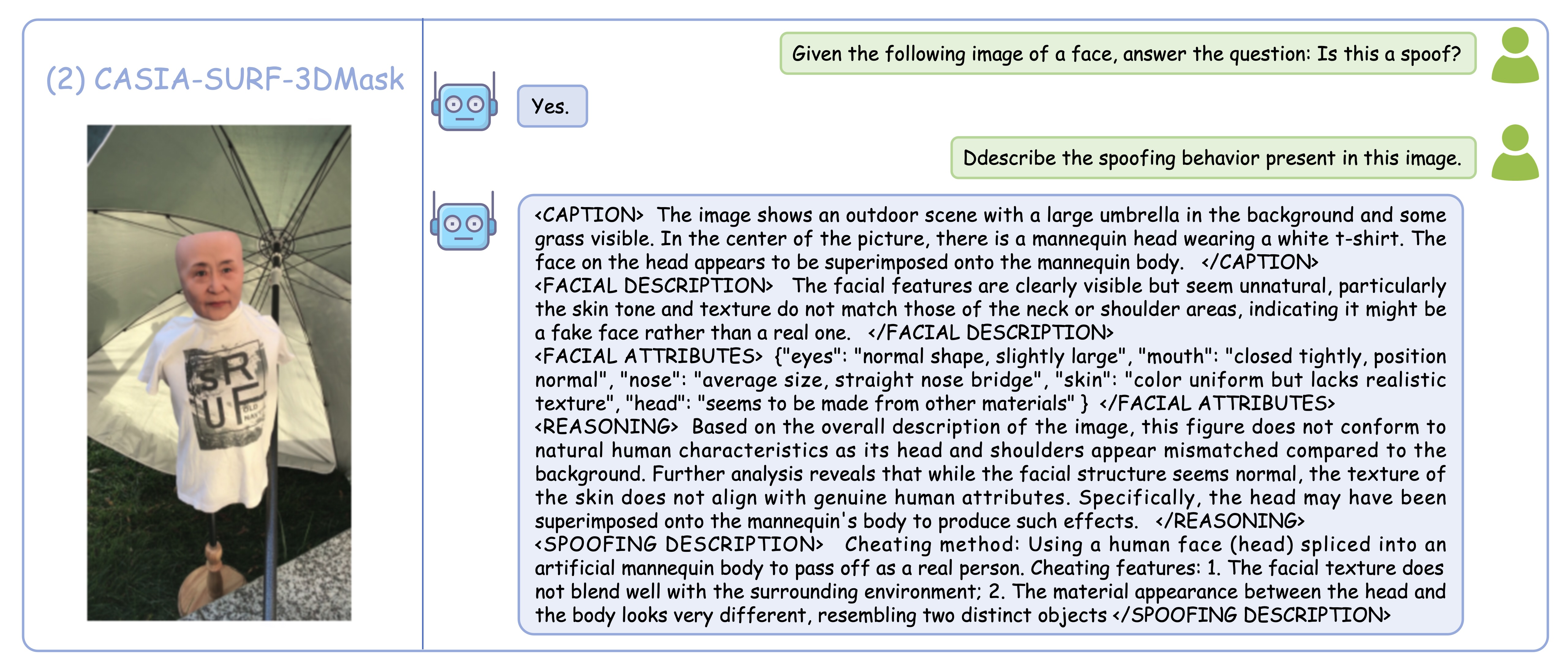Click the opening <FACIAL DESCRIPTION> tag
1568x664 pixels.
(x=654, y=286)
